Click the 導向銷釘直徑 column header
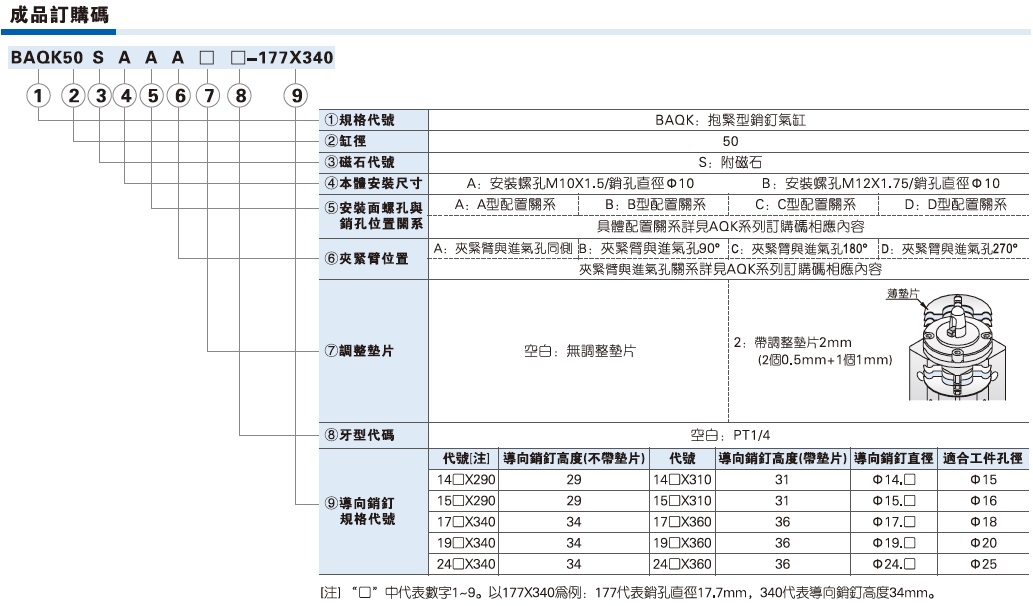Viewport: 1033px width, 606px height. pyautogui.click(x=894, y=458)
